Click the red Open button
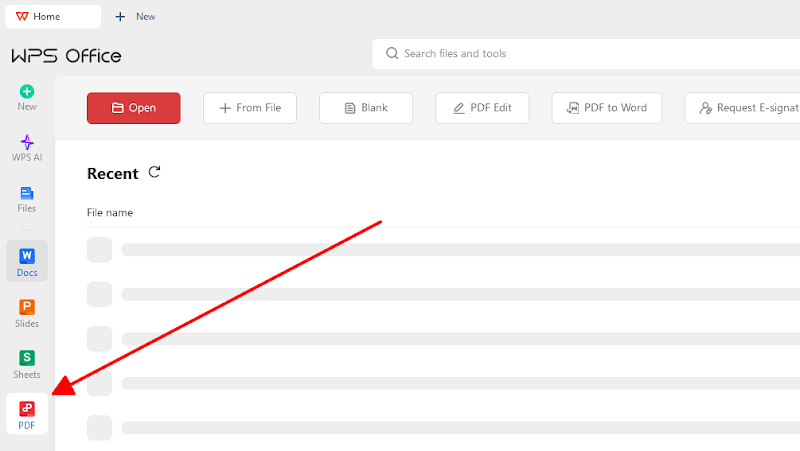800x451 pixels. click(134, 108)
